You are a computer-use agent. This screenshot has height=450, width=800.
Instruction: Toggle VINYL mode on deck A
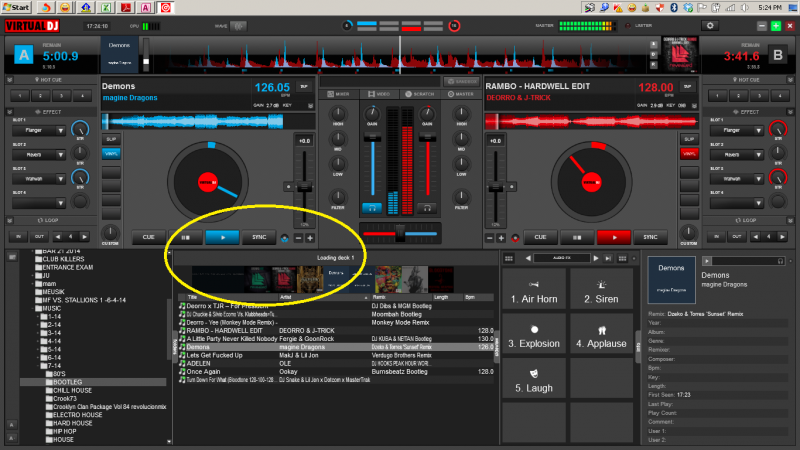111,154
